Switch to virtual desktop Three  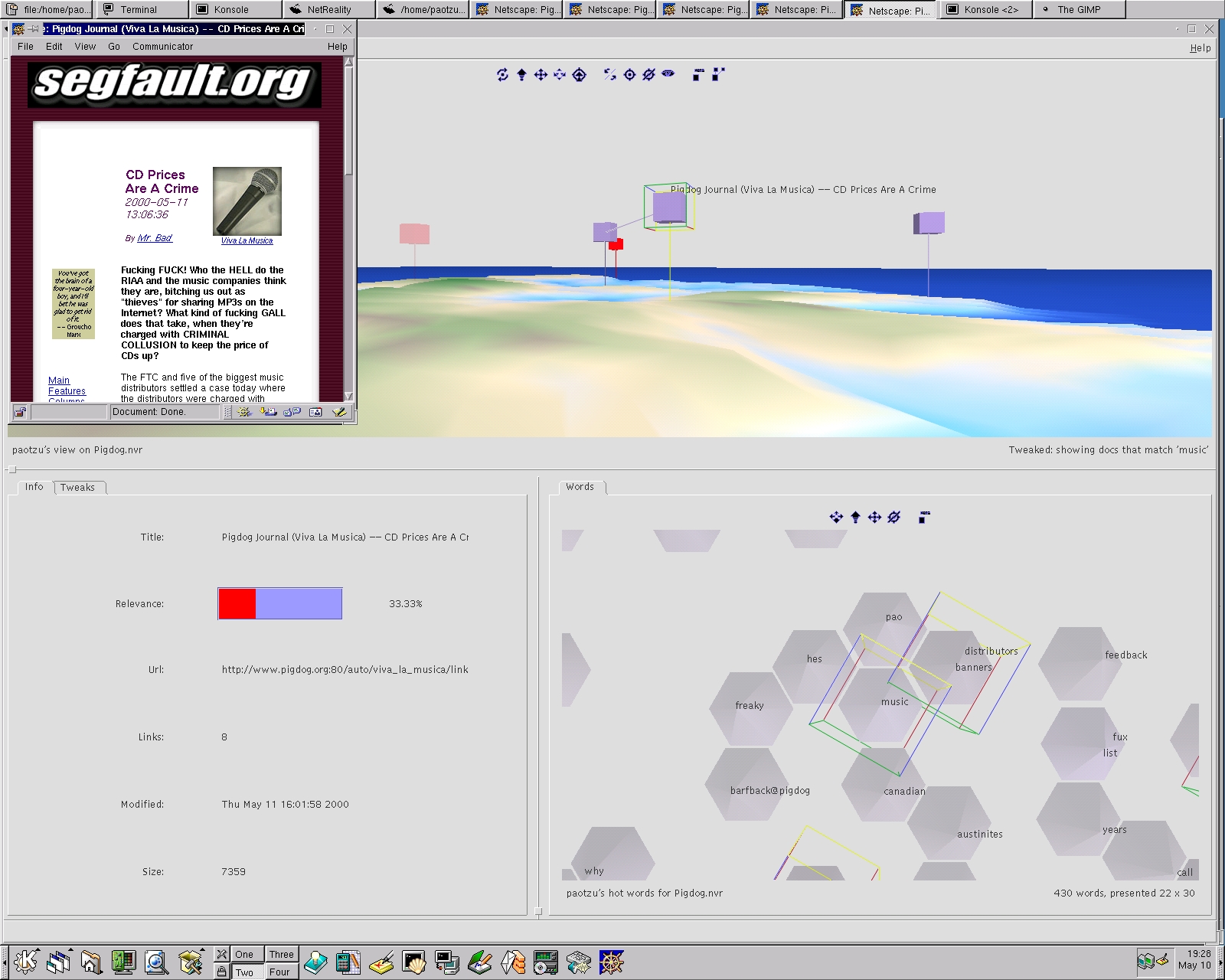pyautogui.click(x=281, y=954)
